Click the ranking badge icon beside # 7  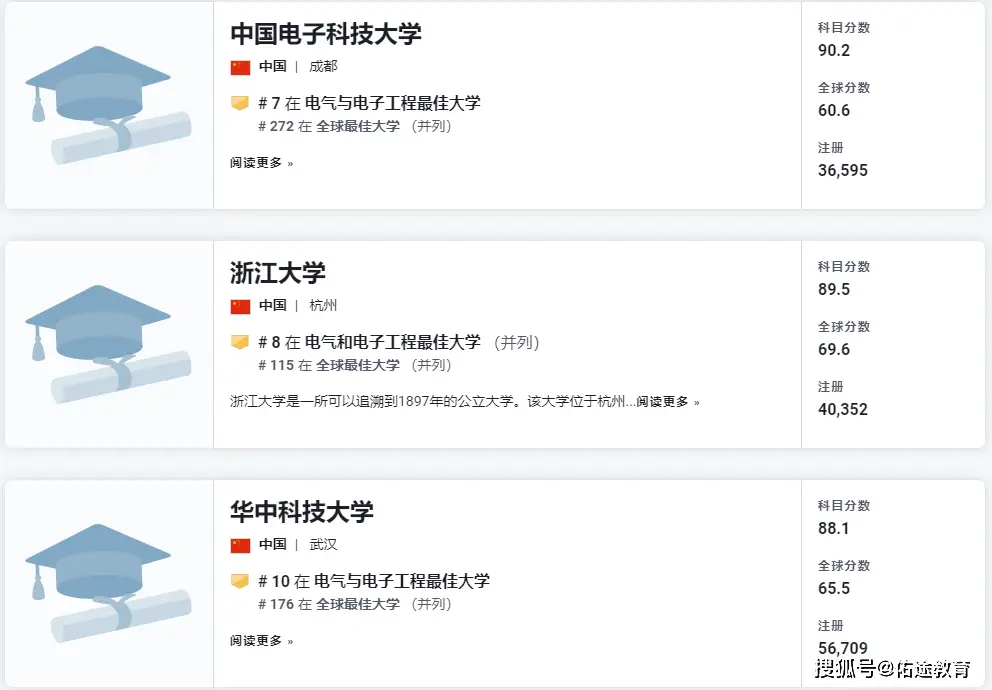pyautogui.click(x=240, y=102)
